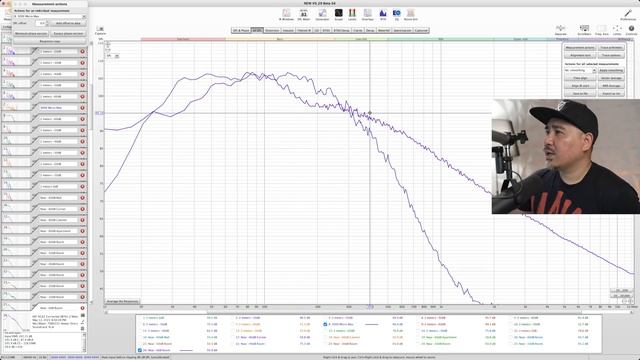Open Trace arithmetic

(x=611, y=47)
